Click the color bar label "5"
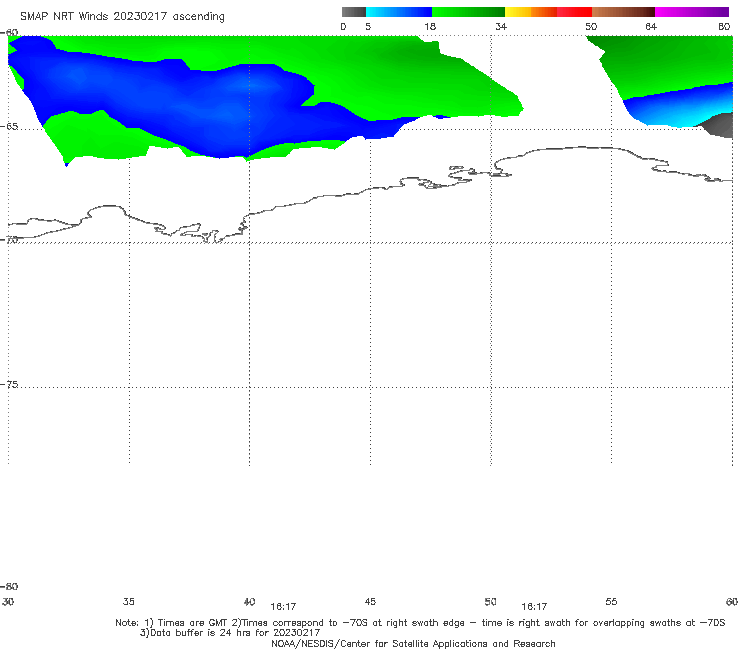This screenshot has height=650, width=740. (368, 26)
